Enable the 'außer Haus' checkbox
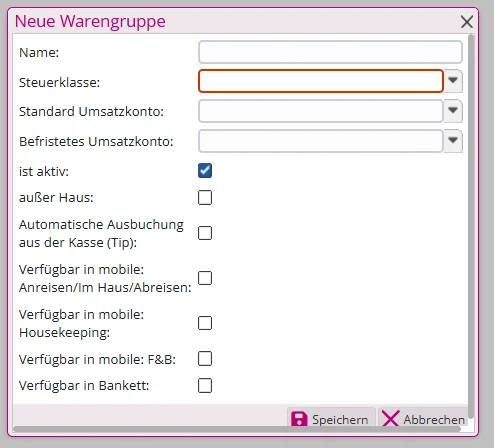Image resolution: width=494 pixels, height=448 pixels. [205, 197]
